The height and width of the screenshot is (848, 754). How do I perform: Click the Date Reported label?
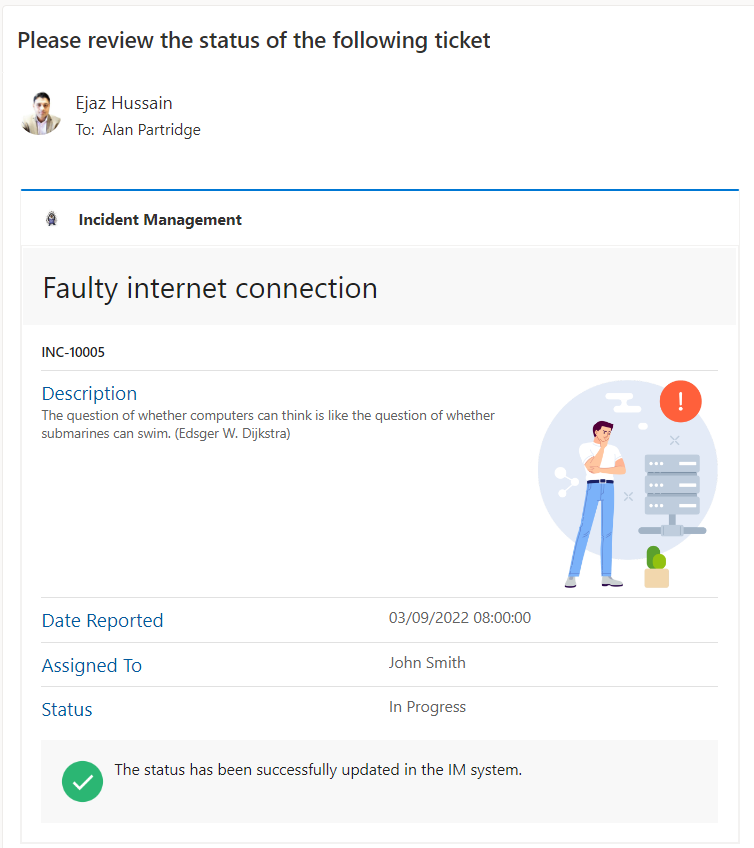(102, 620)
